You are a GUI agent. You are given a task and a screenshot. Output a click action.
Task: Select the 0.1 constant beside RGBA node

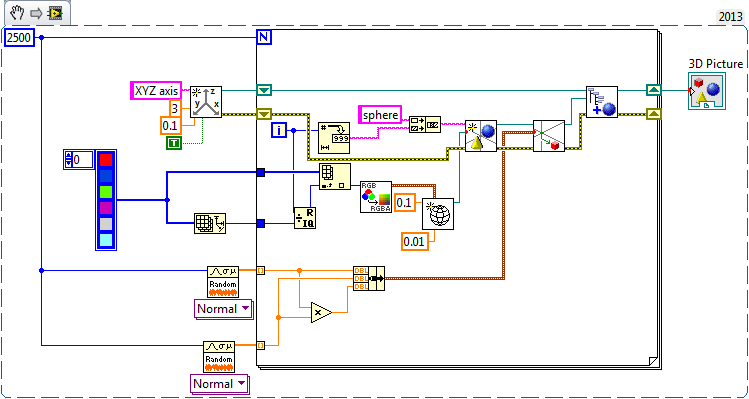coord(405,203)
